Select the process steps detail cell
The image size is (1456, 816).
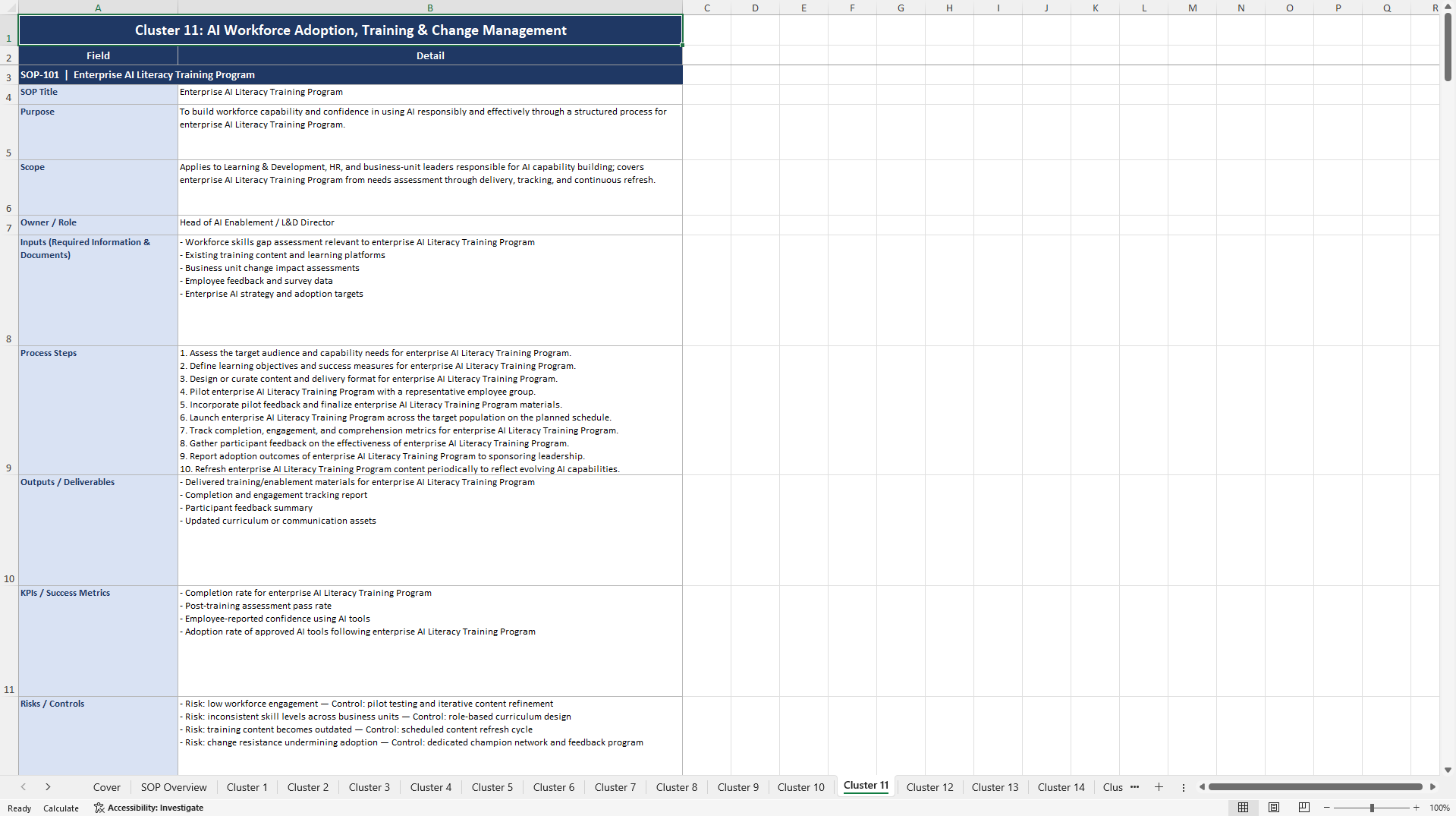click(x=430, y=411)
